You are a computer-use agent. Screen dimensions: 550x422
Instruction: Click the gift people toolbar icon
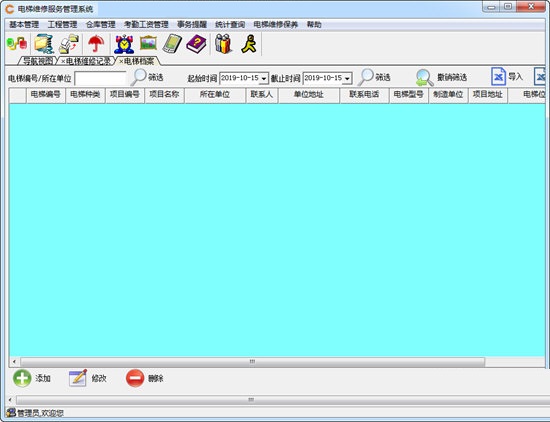[x=223, y=44]
